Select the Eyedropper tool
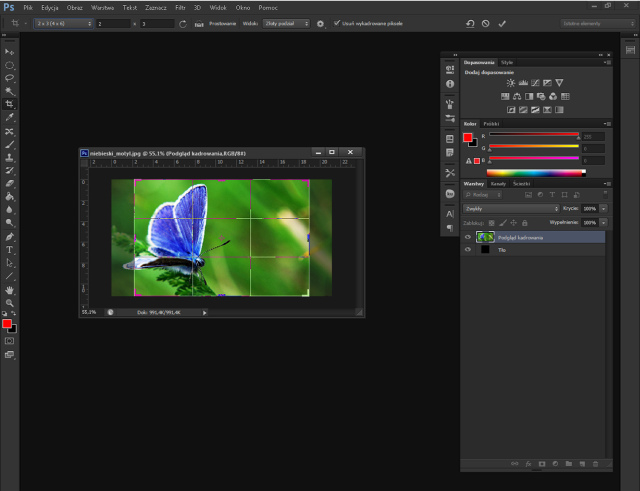The width and height of the screenshot is (640, 491). [9, 118]
